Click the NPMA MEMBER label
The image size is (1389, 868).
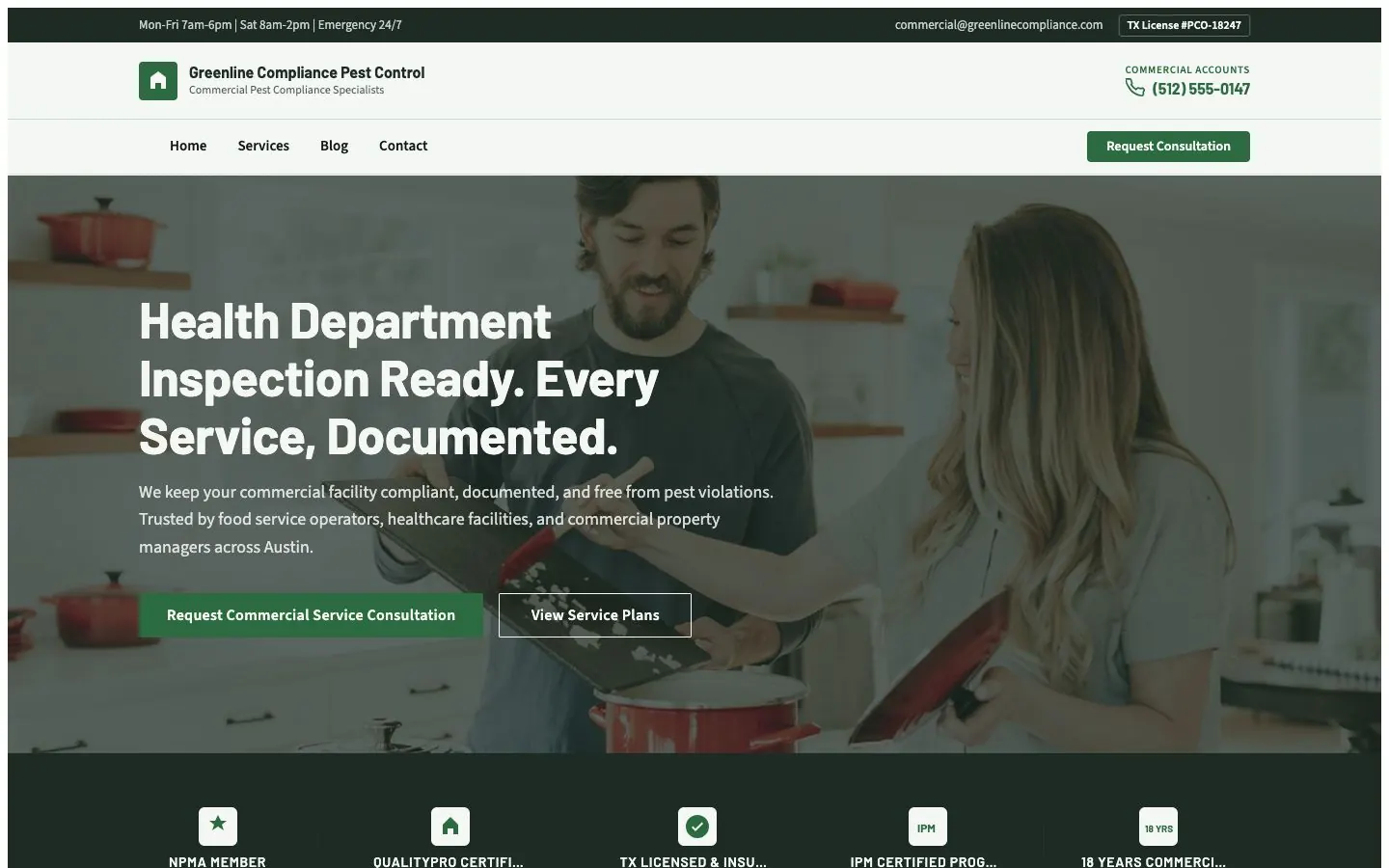(217, 862)
